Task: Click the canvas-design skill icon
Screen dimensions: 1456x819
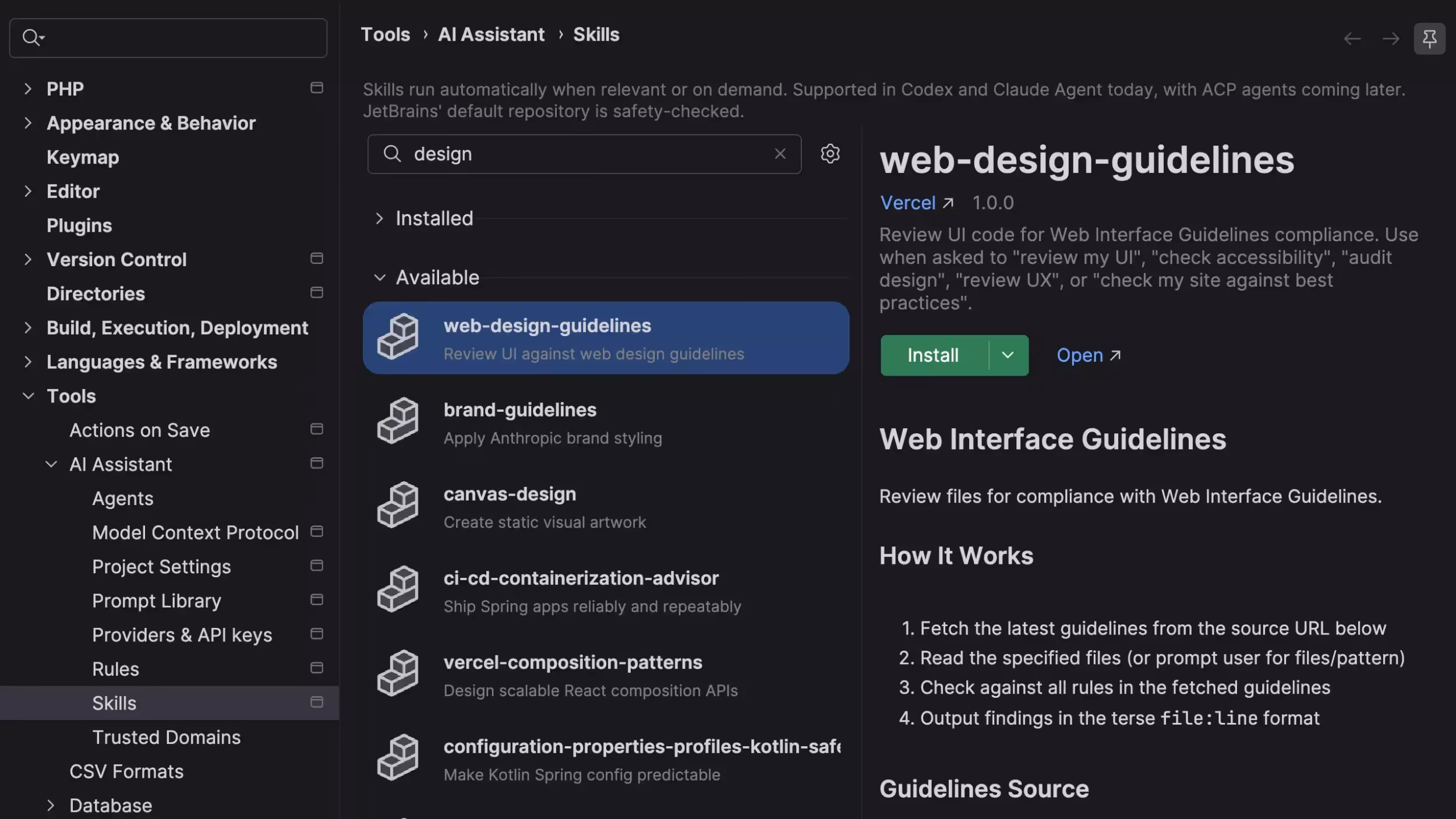Action: click(x=398, y=505)
